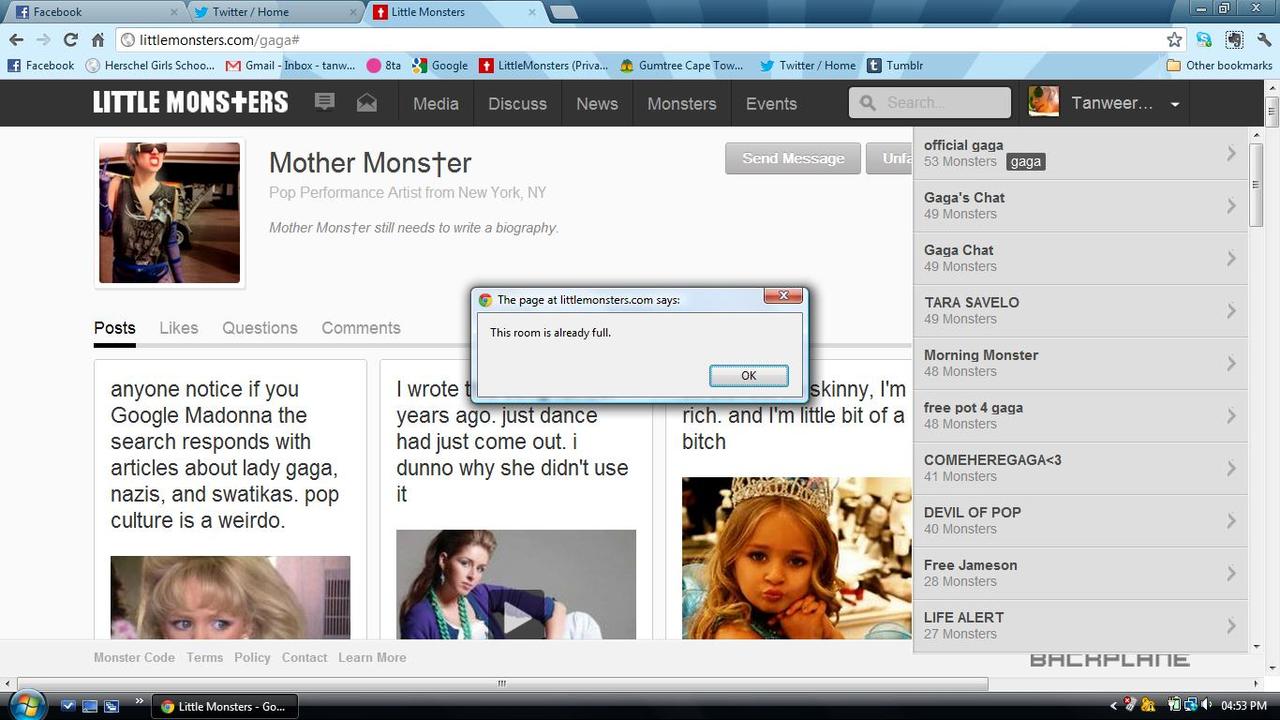Open the Gumtree Cape Town bookmark
This screenshot has height=720, width=1280.
(x=682, y=65)
